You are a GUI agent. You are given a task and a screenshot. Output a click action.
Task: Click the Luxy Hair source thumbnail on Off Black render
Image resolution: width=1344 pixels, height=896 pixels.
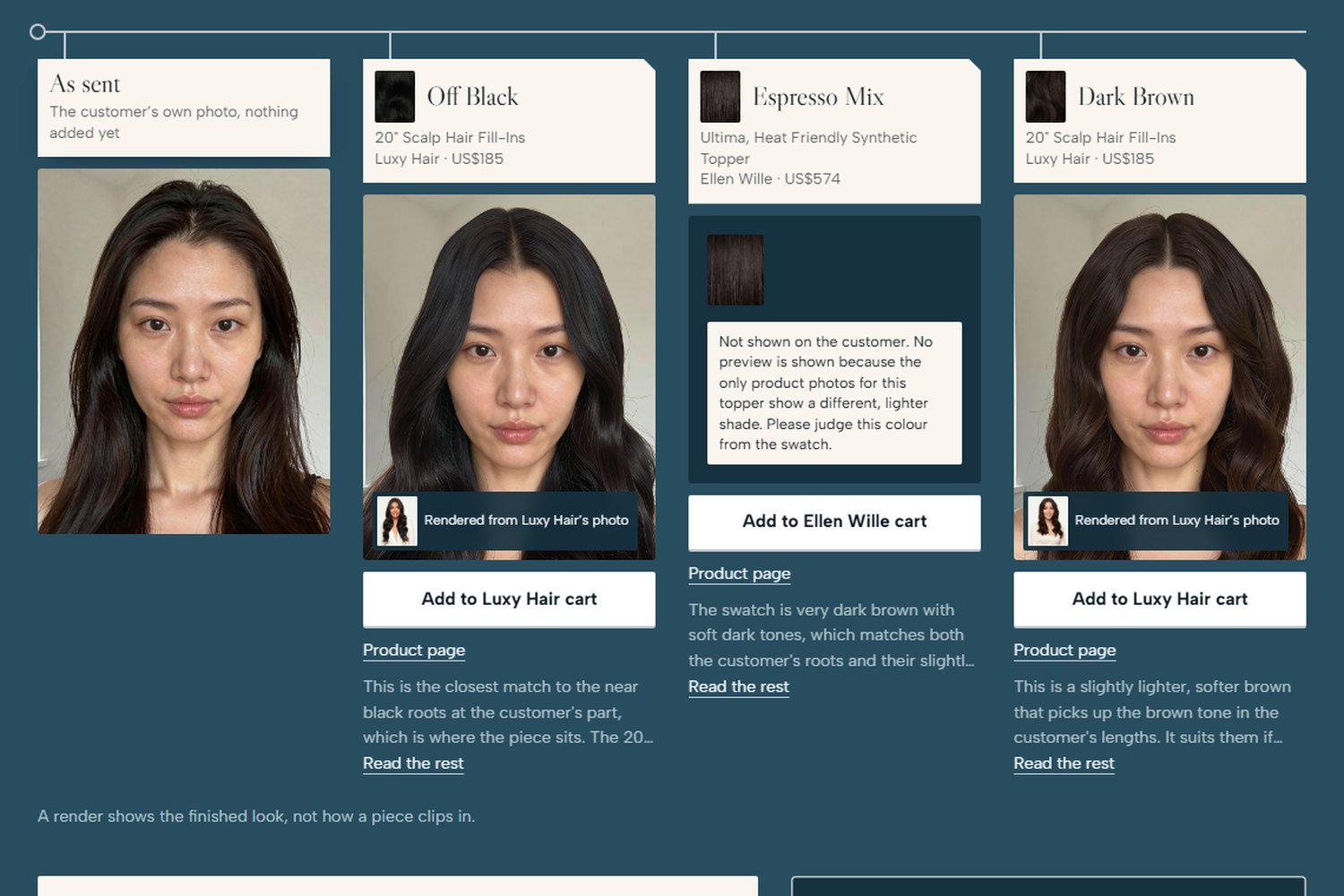click(x=397, y=521)
